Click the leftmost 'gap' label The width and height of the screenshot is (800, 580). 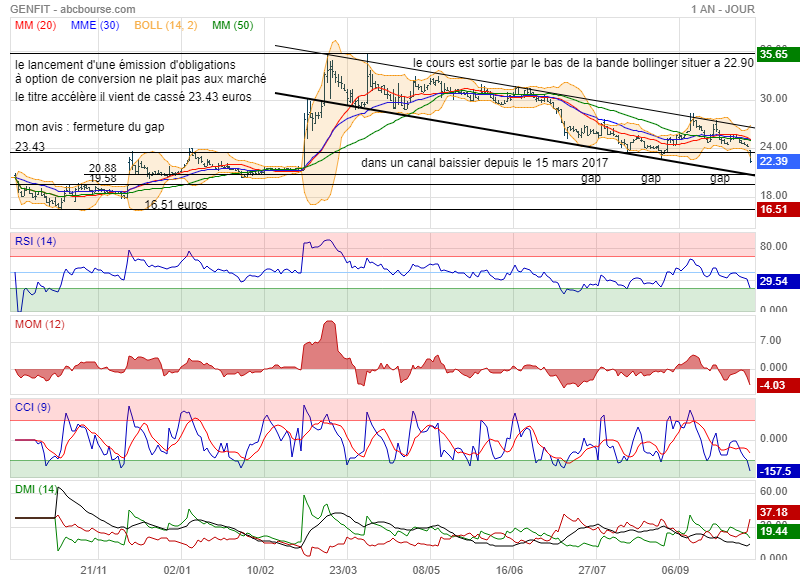[591, 178]
